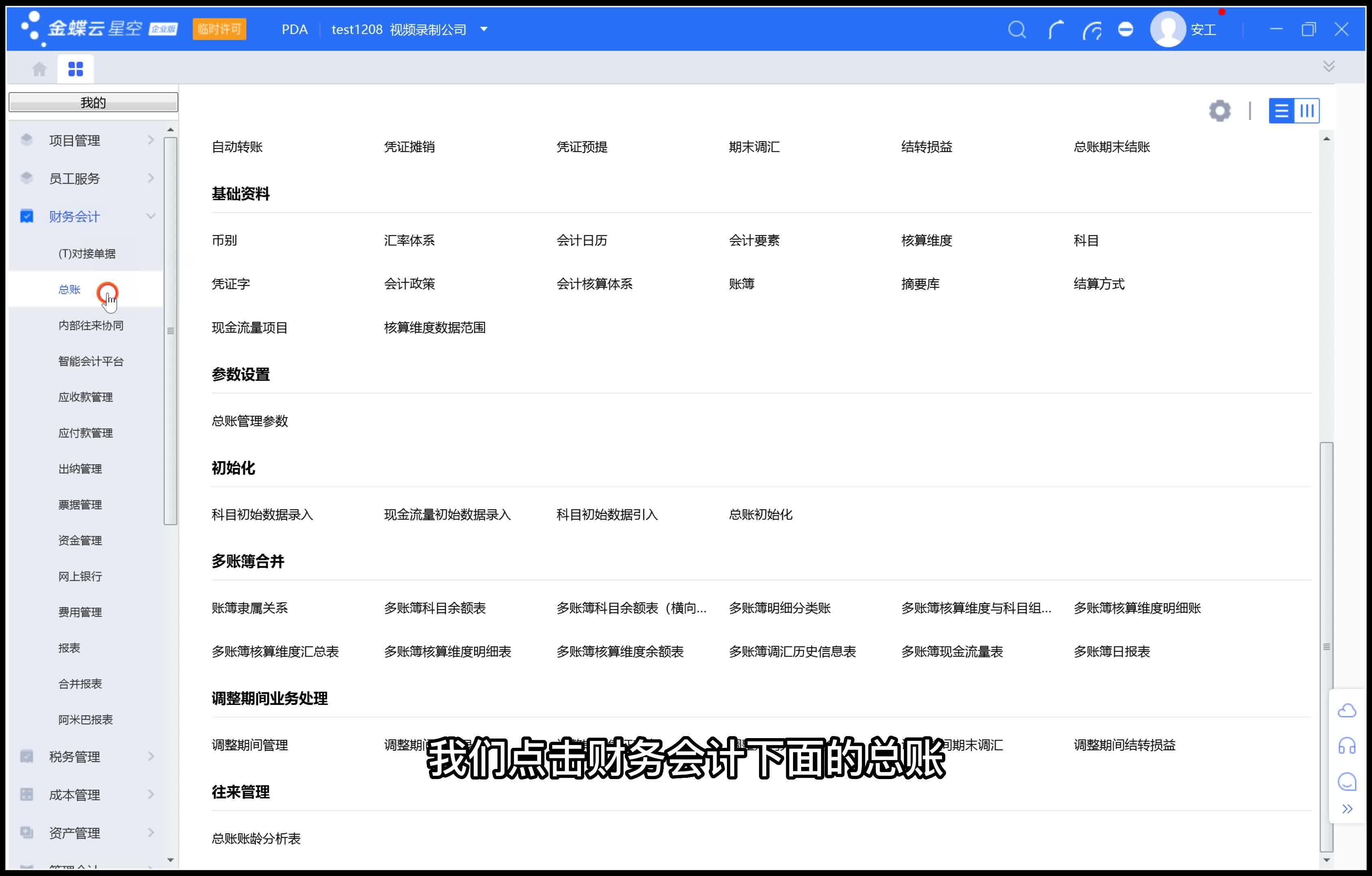Open 核算维度数据范围
Image resolution: width=1372 pixels, height=876 pixels.
[x=435, y=328]
